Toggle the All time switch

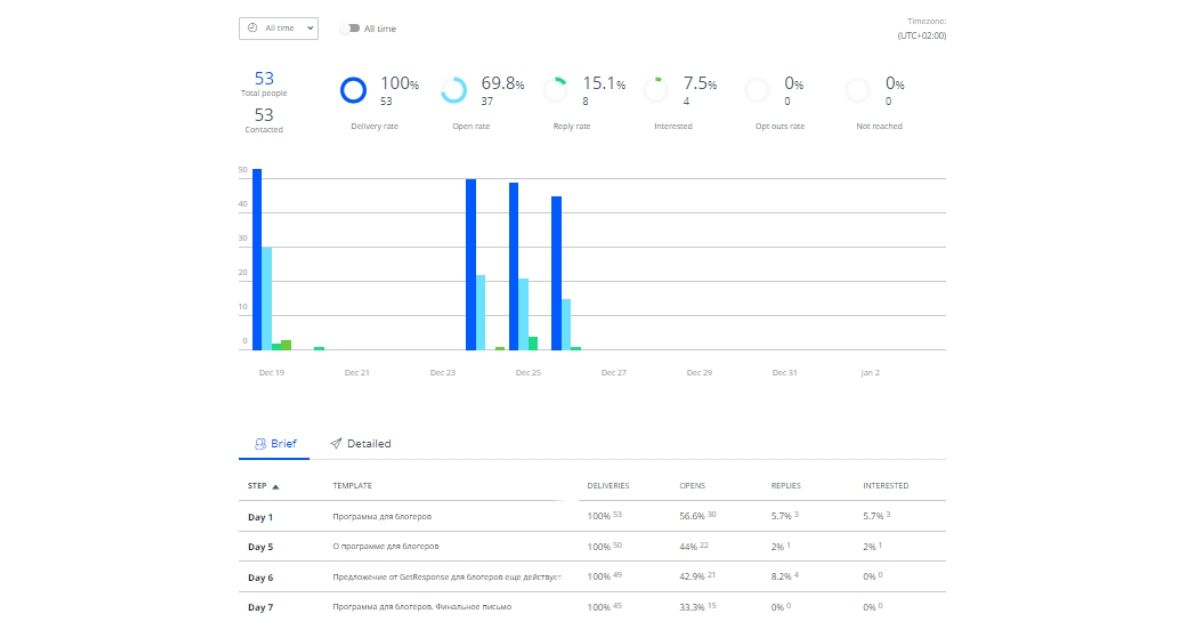coord(350,29)
